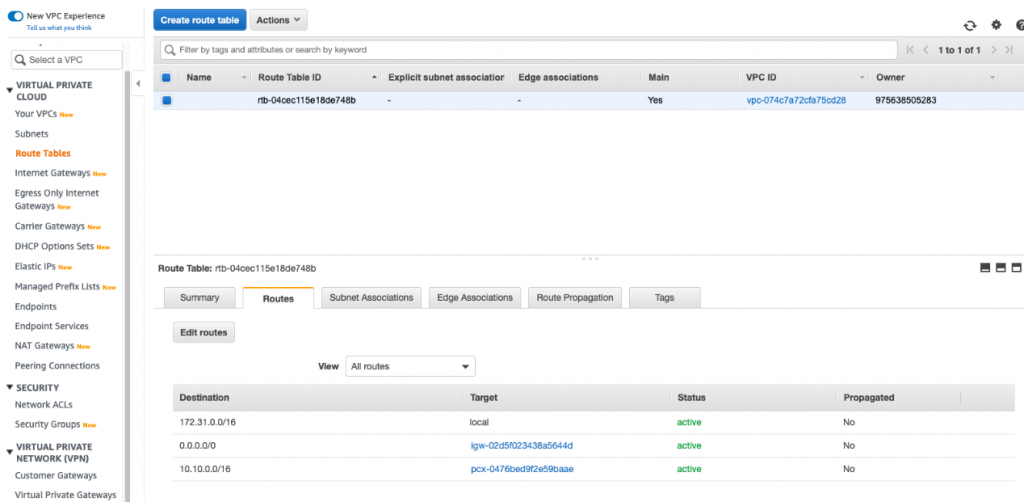Open Subnets in the sidebar
Screen dimensions: 1024x502
[32, 134]
